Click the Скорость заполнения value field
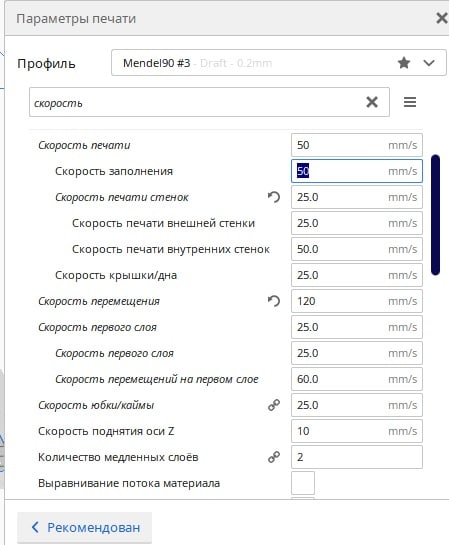 pyautogui.click(x=357, y=171)
